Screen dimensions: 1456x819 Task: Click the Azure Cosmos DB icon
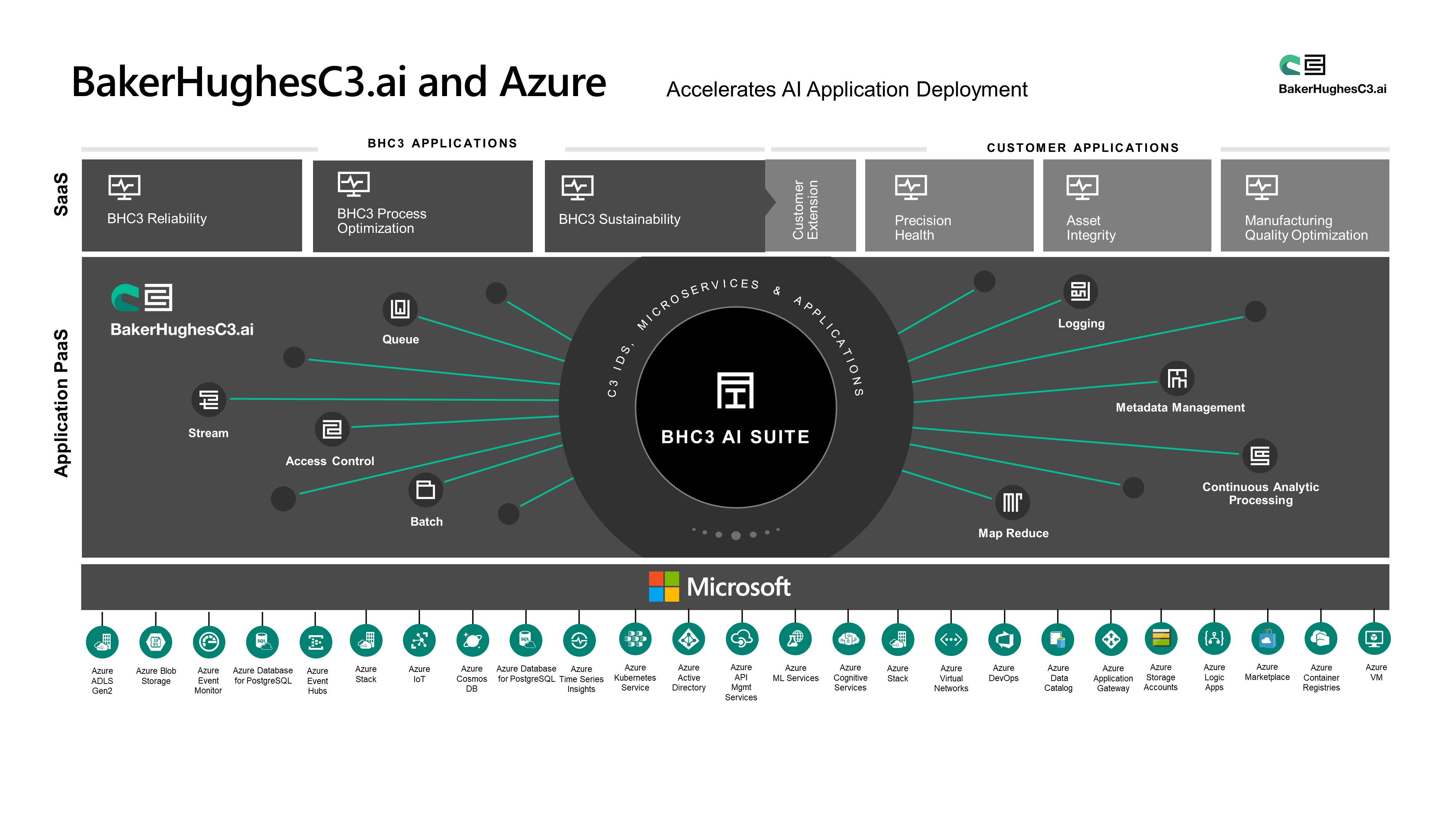pyautogui.click(x=472, y=640)
